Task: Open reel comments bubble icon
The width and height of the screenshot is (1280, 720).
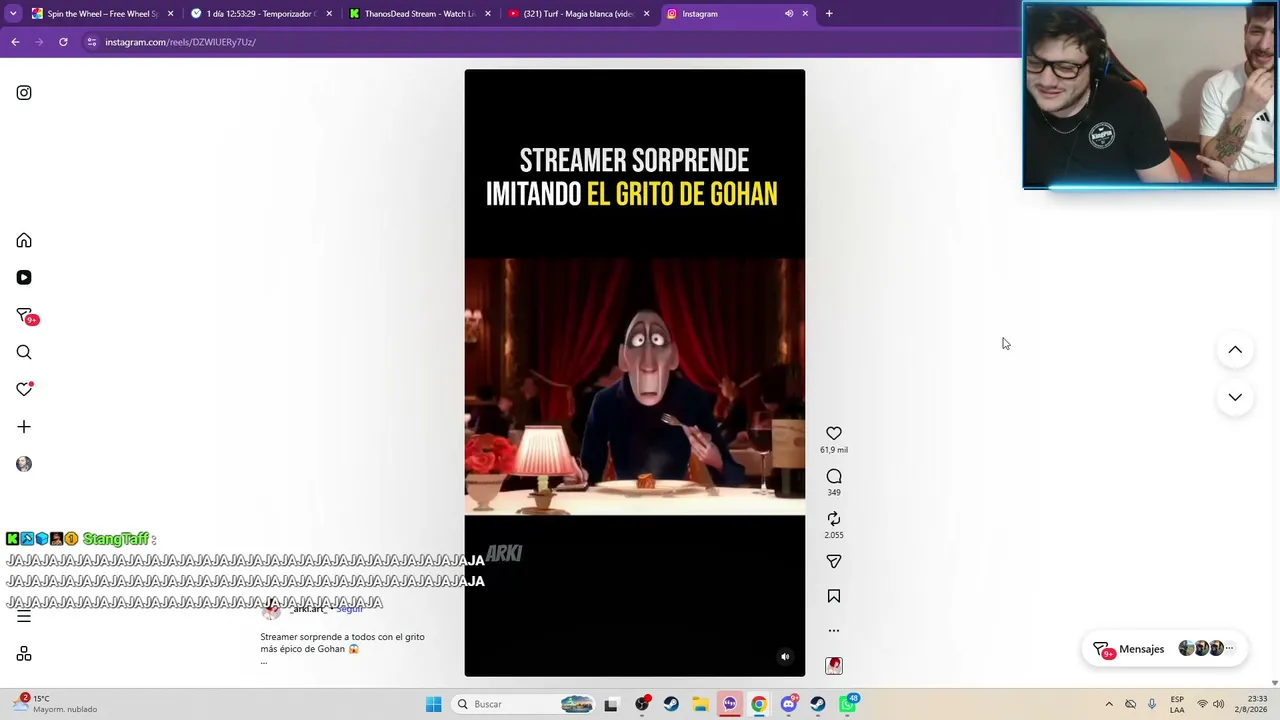Action: 834,476
